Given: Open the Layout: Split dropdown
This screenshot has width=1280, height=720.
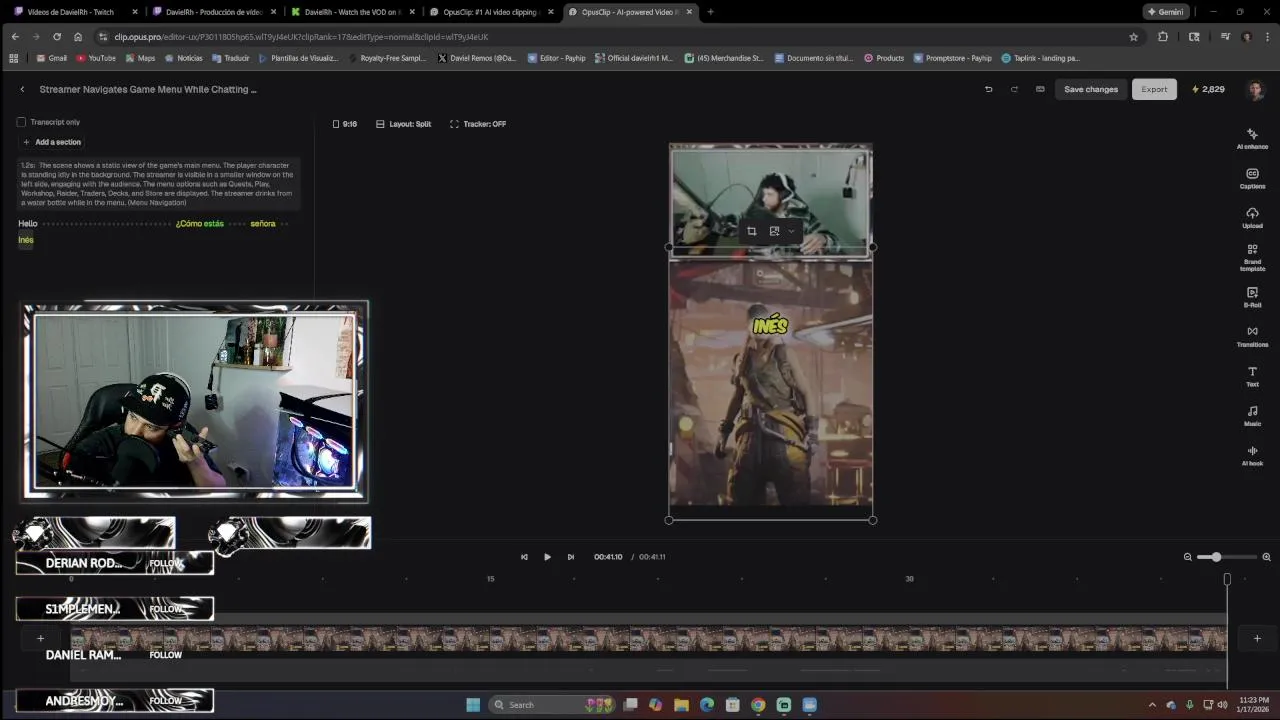Looking at the screenshot, I should [404, 124].
